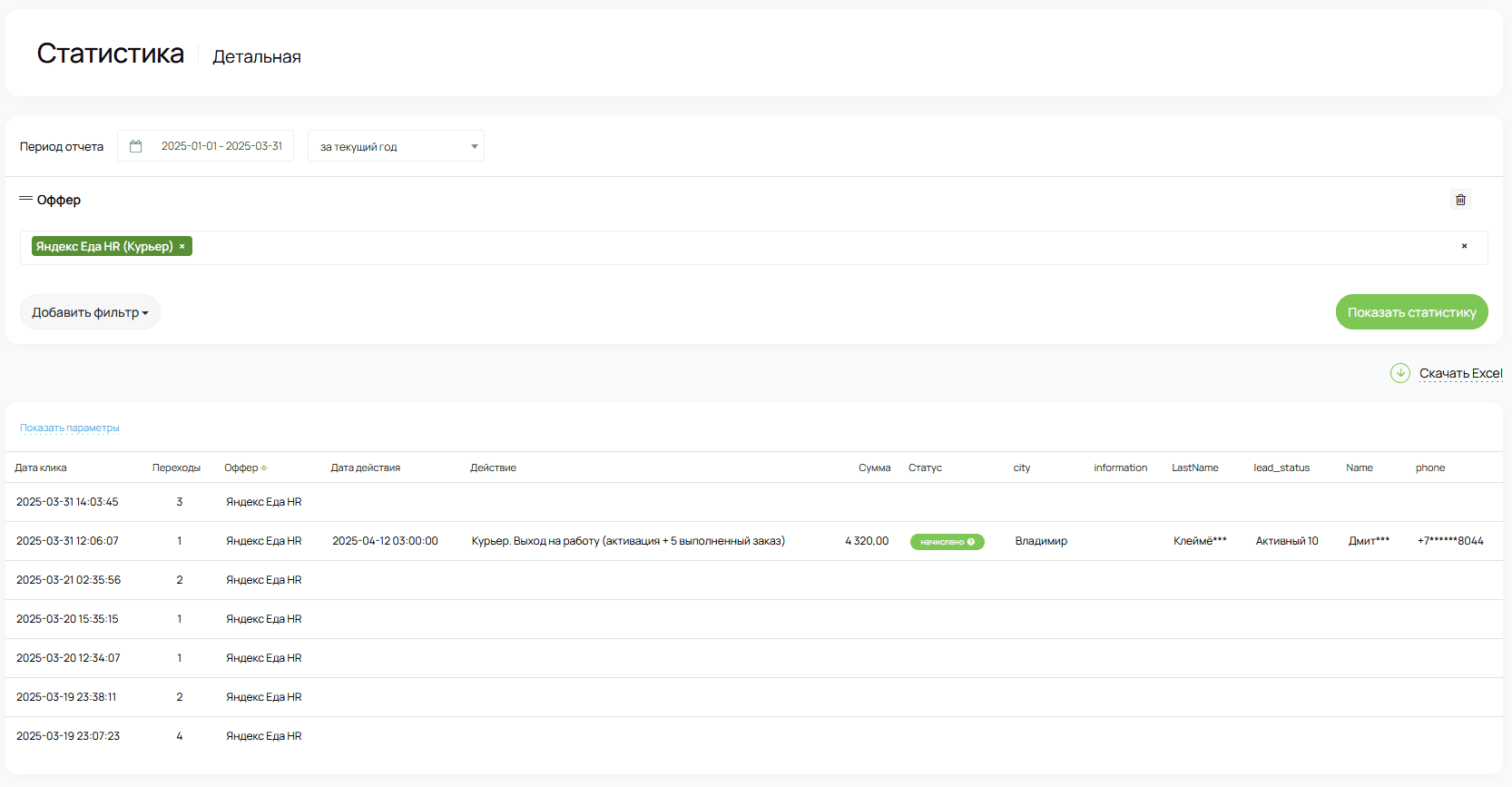Screen dimensions: 1512x787
Task: Open the date range 2025-01-01 - 2025-03-31 picker
Action: click(221, 146)
